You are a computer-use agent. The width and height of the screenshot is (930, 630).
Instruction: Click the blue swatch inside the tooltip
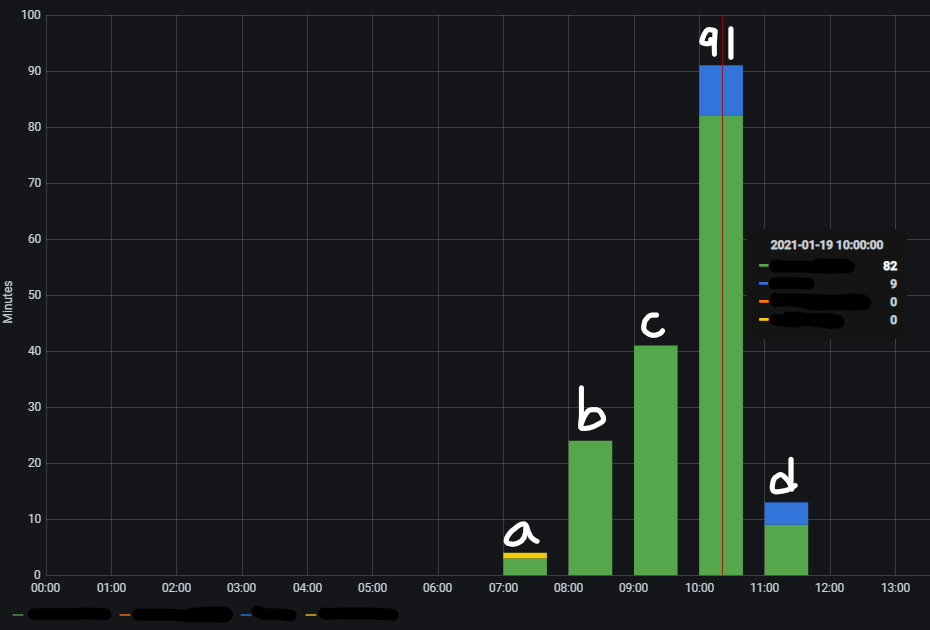tap(763, 283)
